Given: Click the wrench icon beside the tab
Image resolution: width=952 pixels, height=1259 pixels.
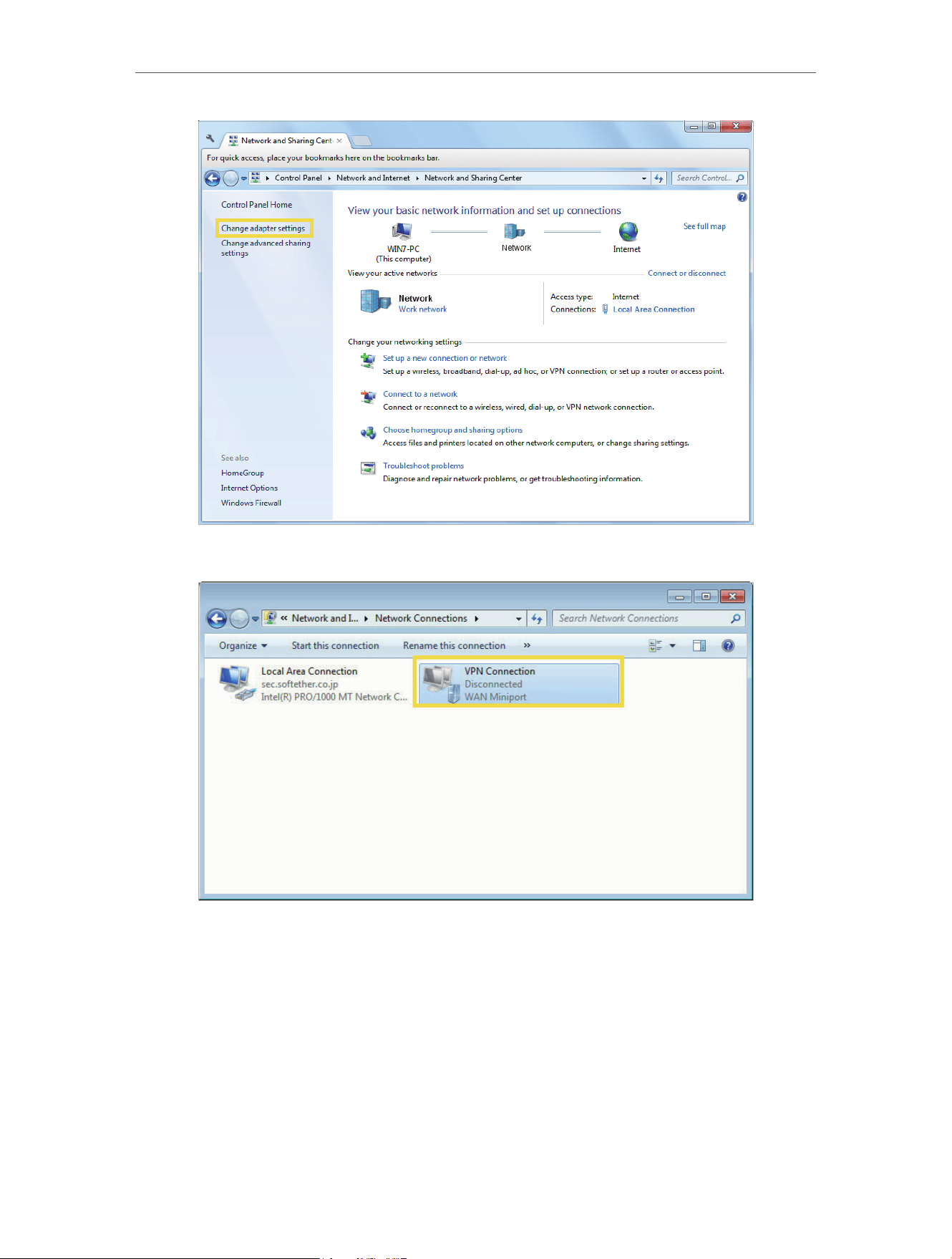Looking at the screenshot, I should pos(210,140).
